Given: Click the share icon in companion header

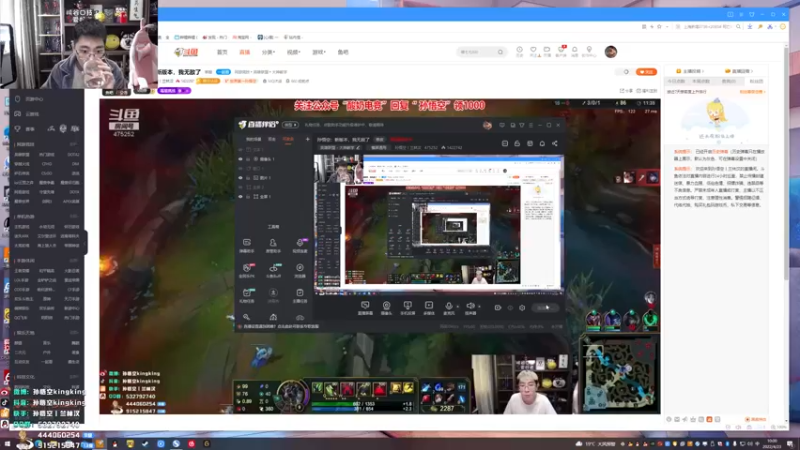Looking at the screenshot, I should [x=555, y=143].
